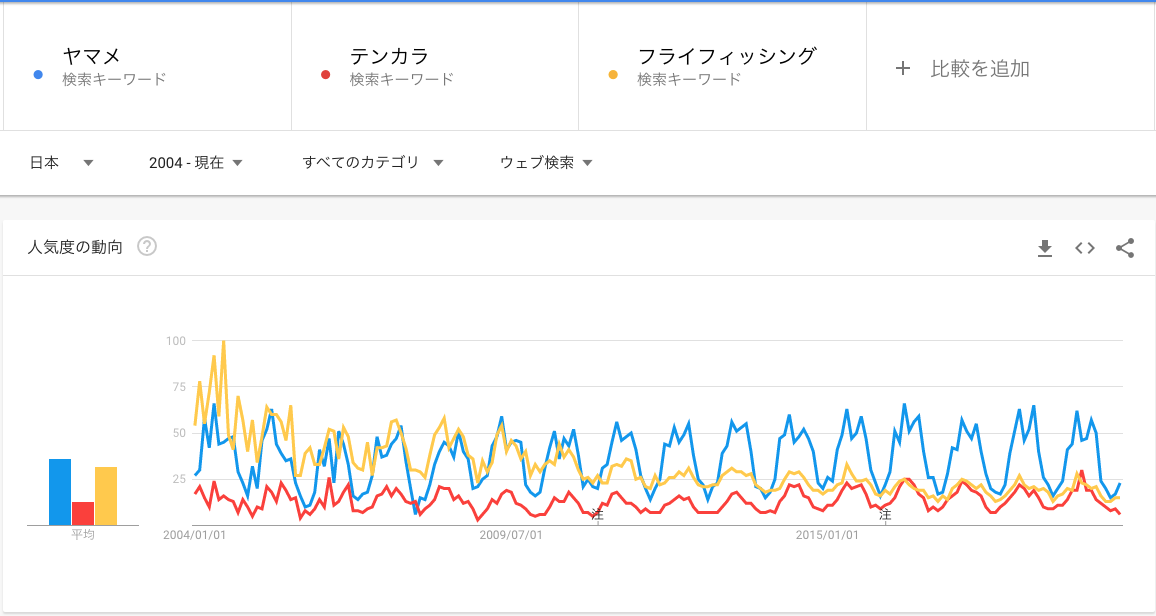Click the blue dot beside ヤマメ
This screenshot has width=1156, height=616.
point(38,74)
